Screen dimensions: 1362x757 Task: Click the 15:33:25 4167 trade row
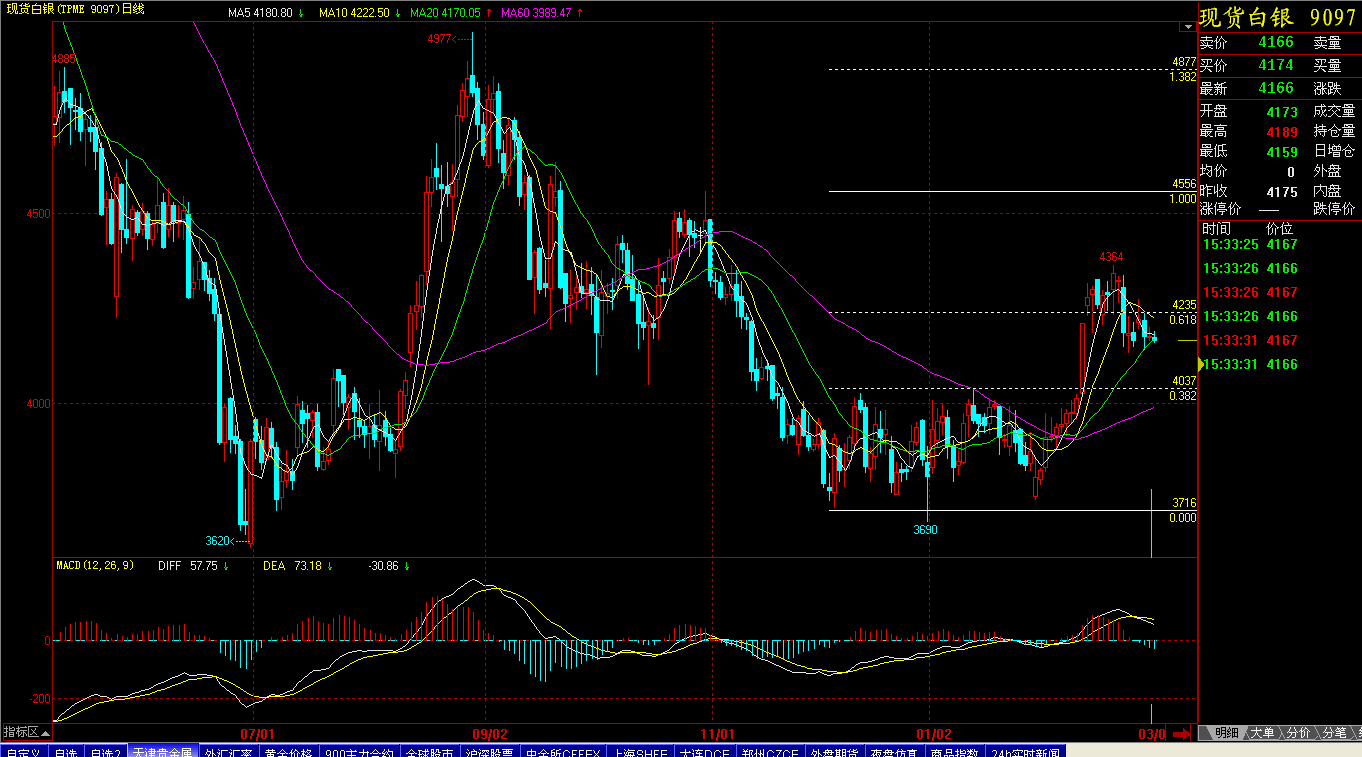1250,244
